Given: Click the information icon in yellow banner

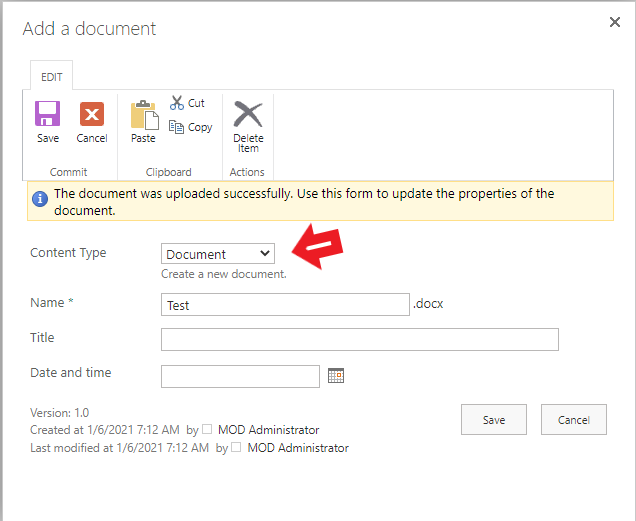Looking at the screenshot, I should [40, 199].
